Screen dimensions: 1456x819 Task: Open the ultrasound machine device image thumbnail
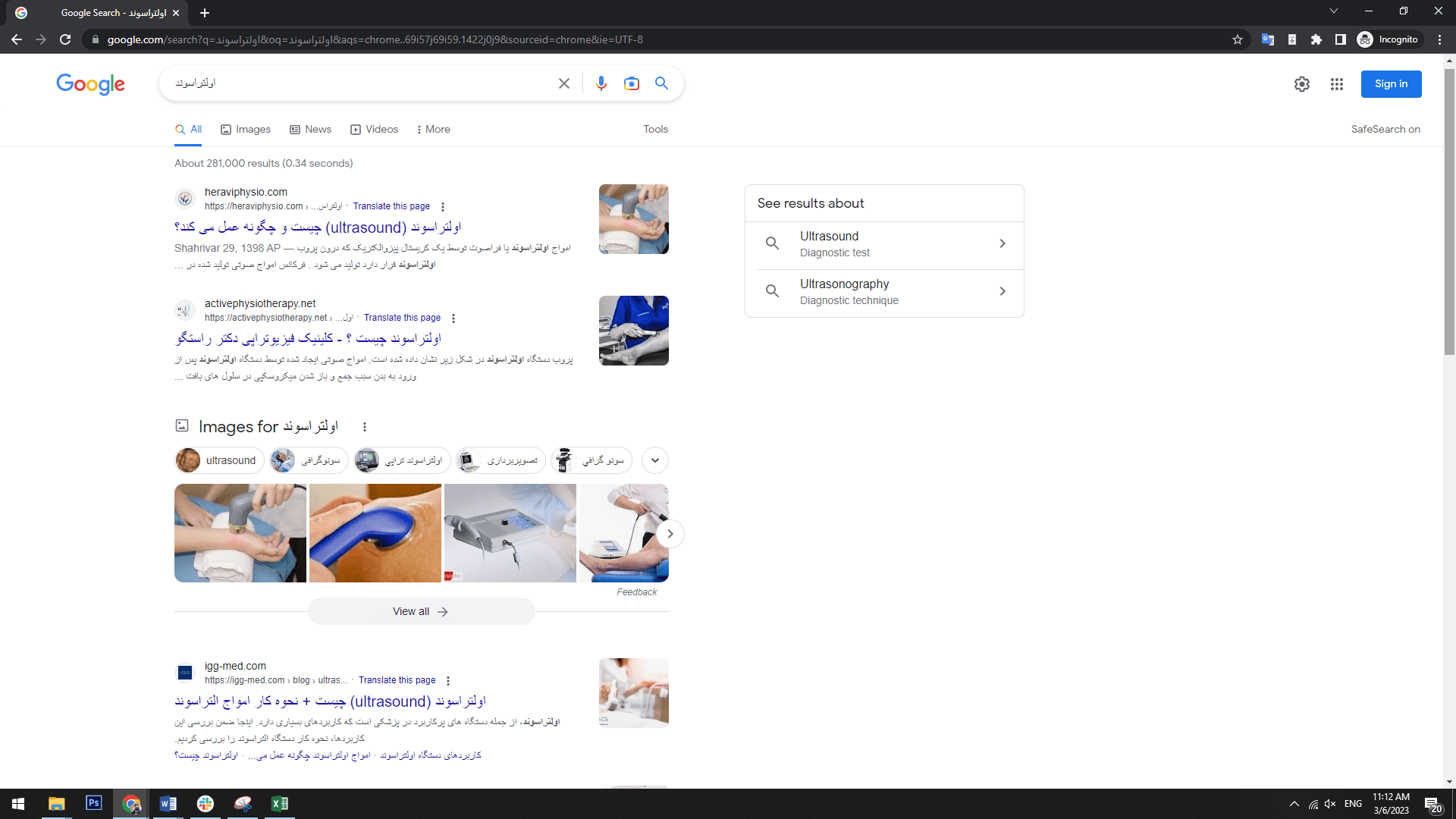(x=510, y=533)
